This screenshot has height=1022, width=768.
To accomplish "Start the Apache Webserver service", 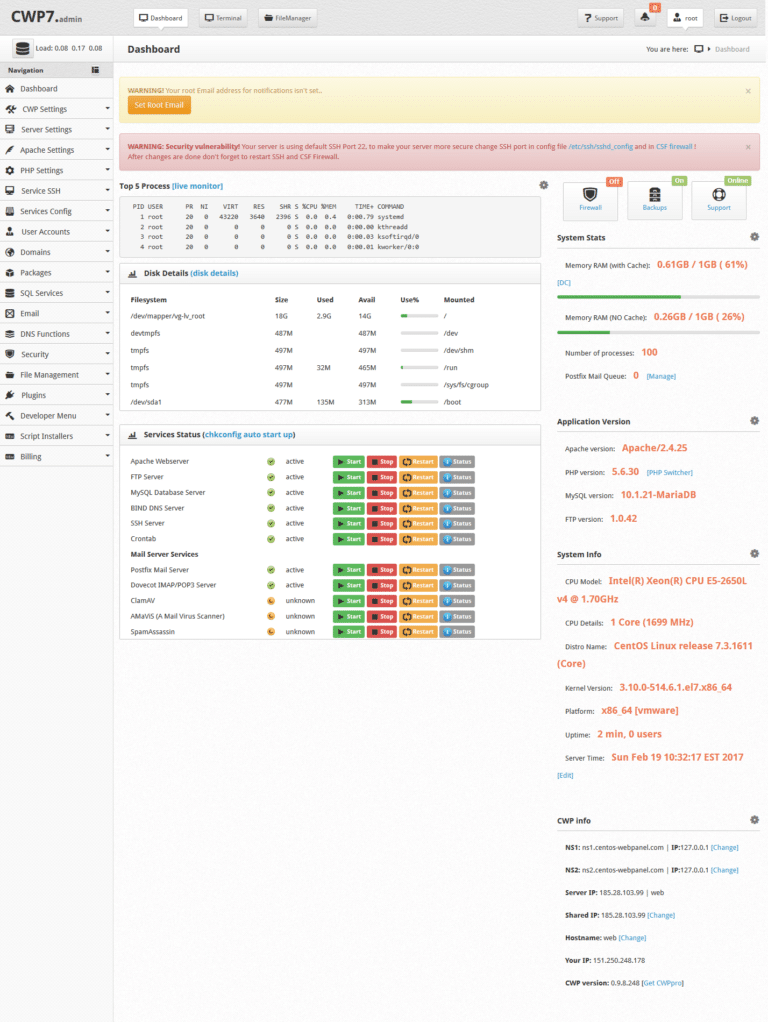I will coord(349,461).
